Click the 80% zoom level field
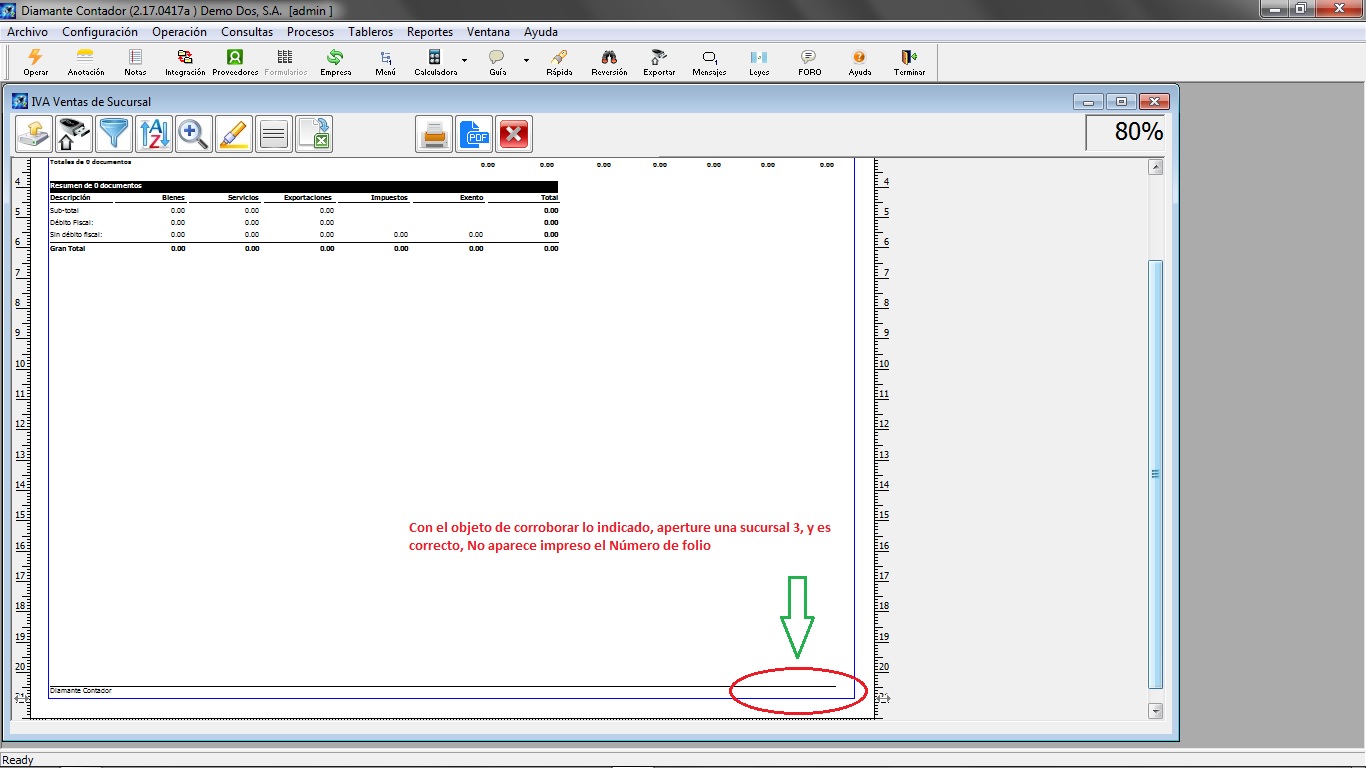The image size is (1366, 768). click(1127, 132)
